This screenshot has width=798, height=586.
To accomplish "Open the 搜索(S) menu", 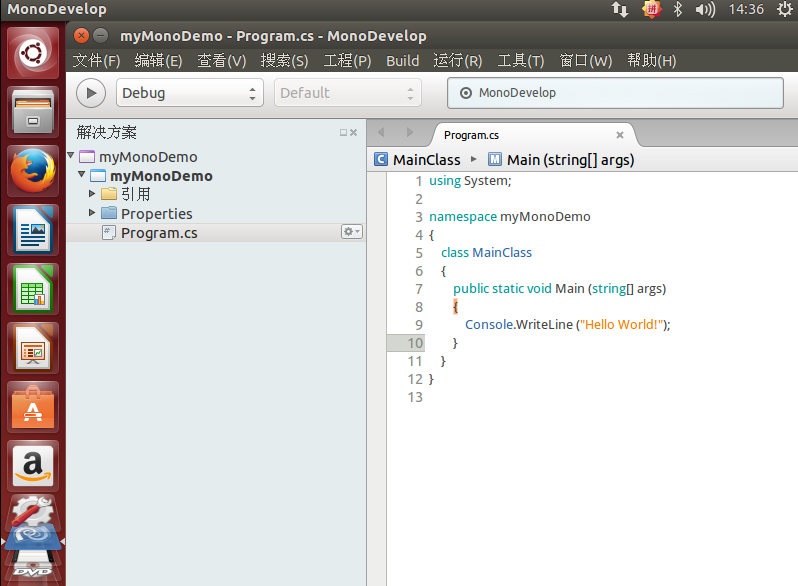I will pyautogui.click(x=284, y=61).
